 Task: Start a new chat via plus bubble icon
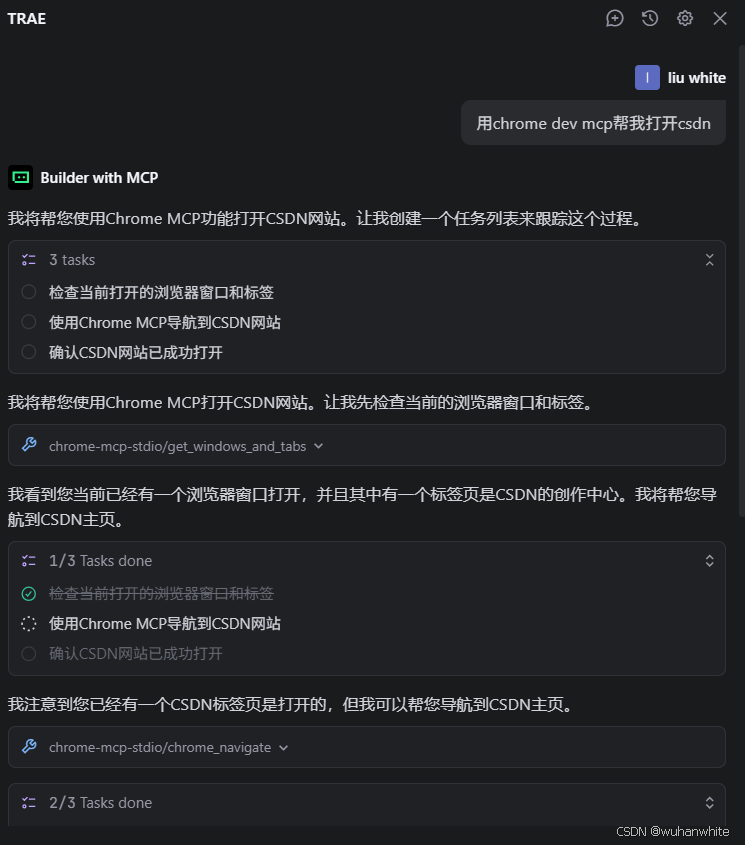[x=615, y=19]
